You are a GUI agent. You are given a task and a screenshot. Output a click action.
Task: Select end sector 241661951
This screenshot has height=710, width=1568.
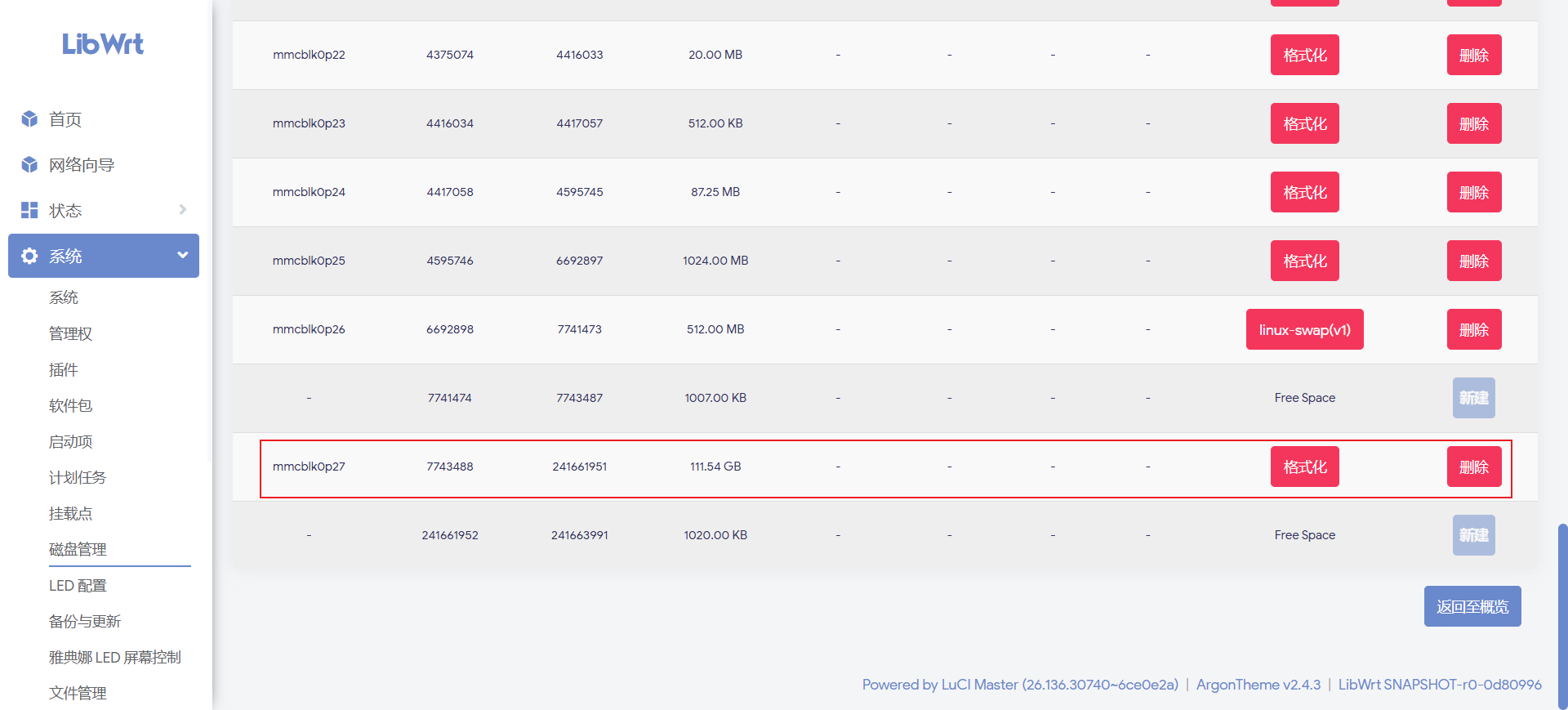coord(580,467)
